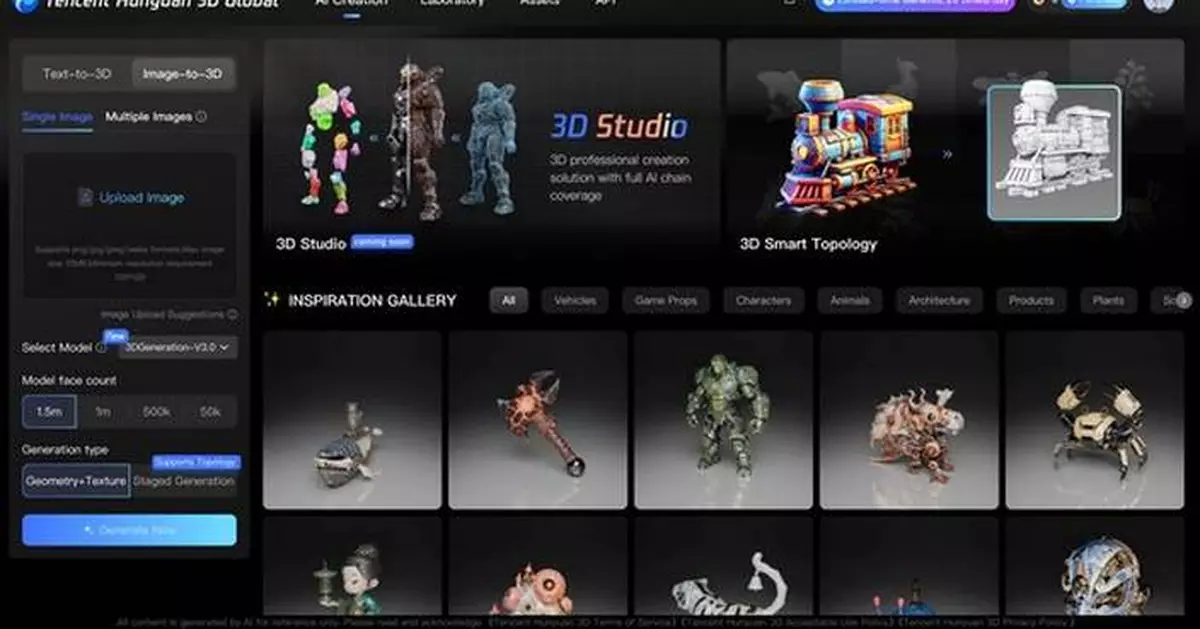1200x629 pixels.
Task: Select the 1m face count option
Action: click(x=104, y=411)
